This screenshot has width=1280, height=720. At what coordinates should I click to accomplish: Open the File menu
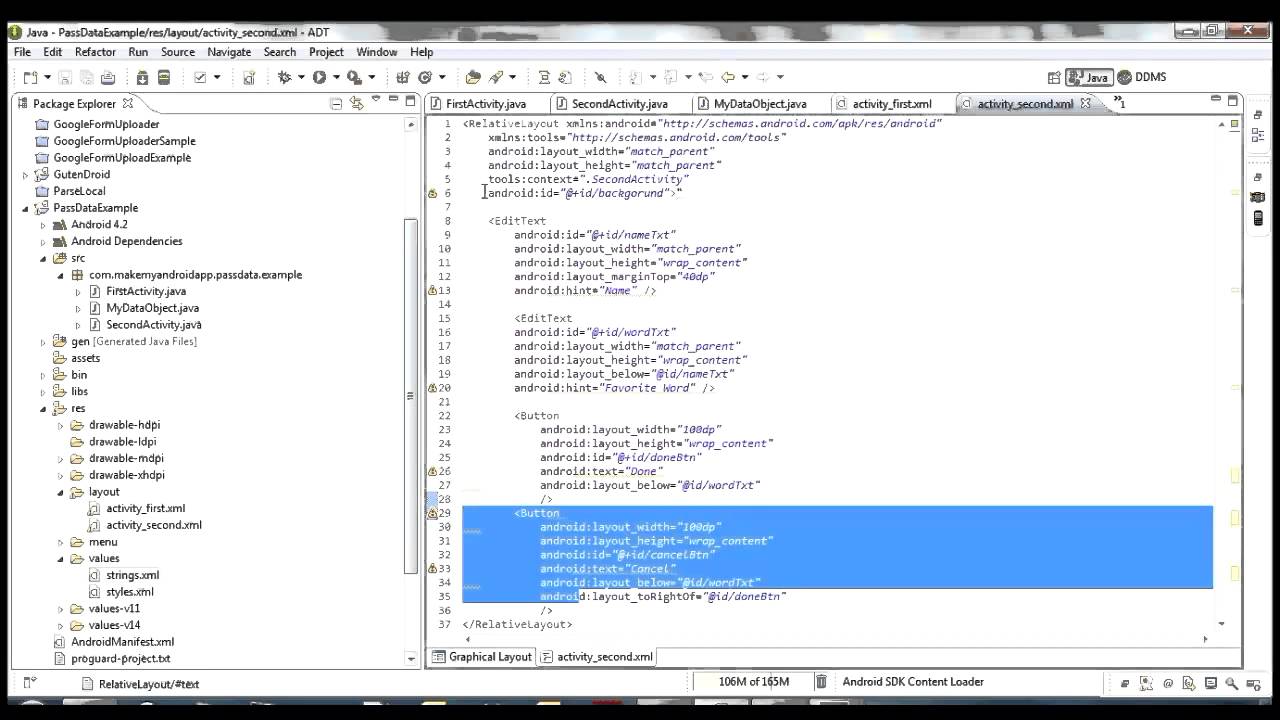22,52
